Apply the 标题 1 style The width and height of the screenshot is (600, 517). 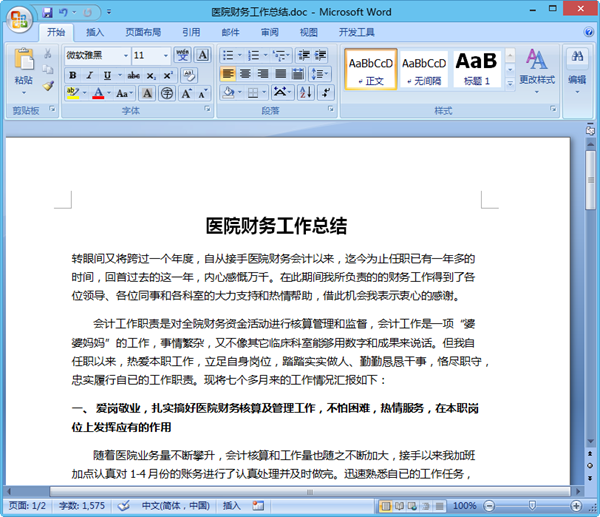pyautogui.click(x=476, y=69)
